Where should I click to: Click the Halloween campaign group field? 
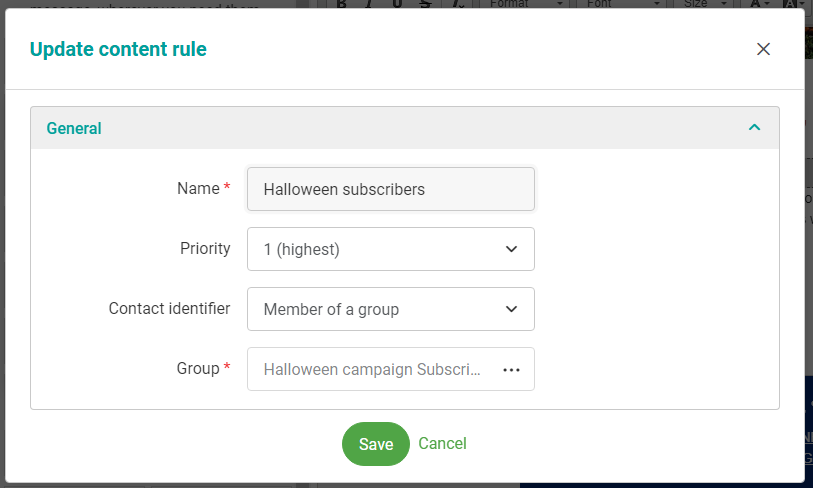(x=372, y=369)
